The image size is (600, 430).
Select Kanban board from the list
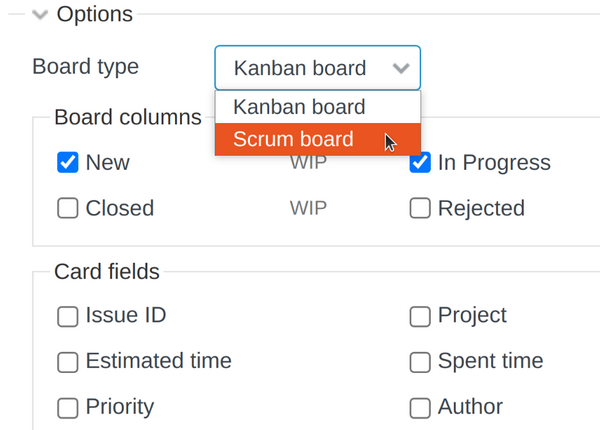pos(299,107)
